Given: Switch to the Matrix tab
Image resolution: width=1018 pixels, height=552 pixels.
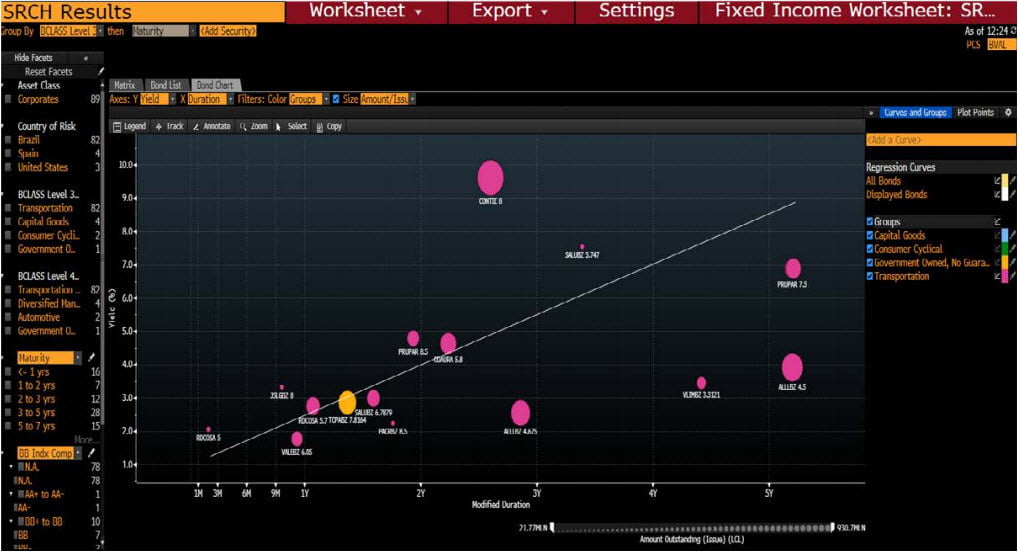Looking at the screenshot, I should tap(124, 85).
